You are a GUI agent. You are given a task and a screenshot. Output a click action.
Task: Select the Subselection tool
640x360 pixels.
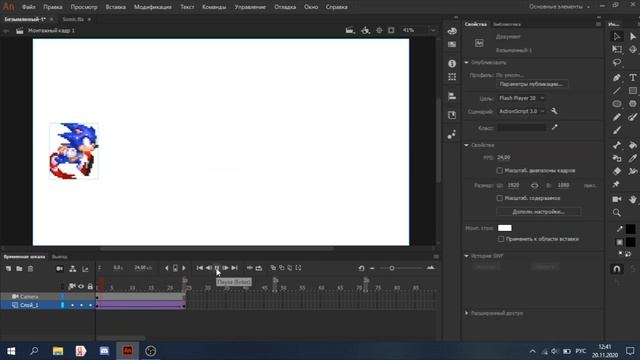633,36
